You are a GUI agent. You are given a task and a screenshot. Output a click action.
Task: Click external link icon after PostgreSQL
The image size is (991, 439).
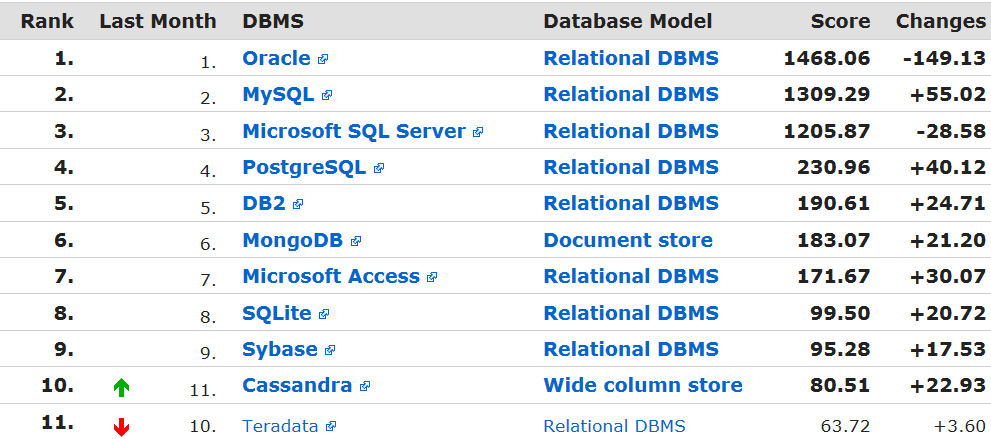pyautogui.click(x=378, y=169)
